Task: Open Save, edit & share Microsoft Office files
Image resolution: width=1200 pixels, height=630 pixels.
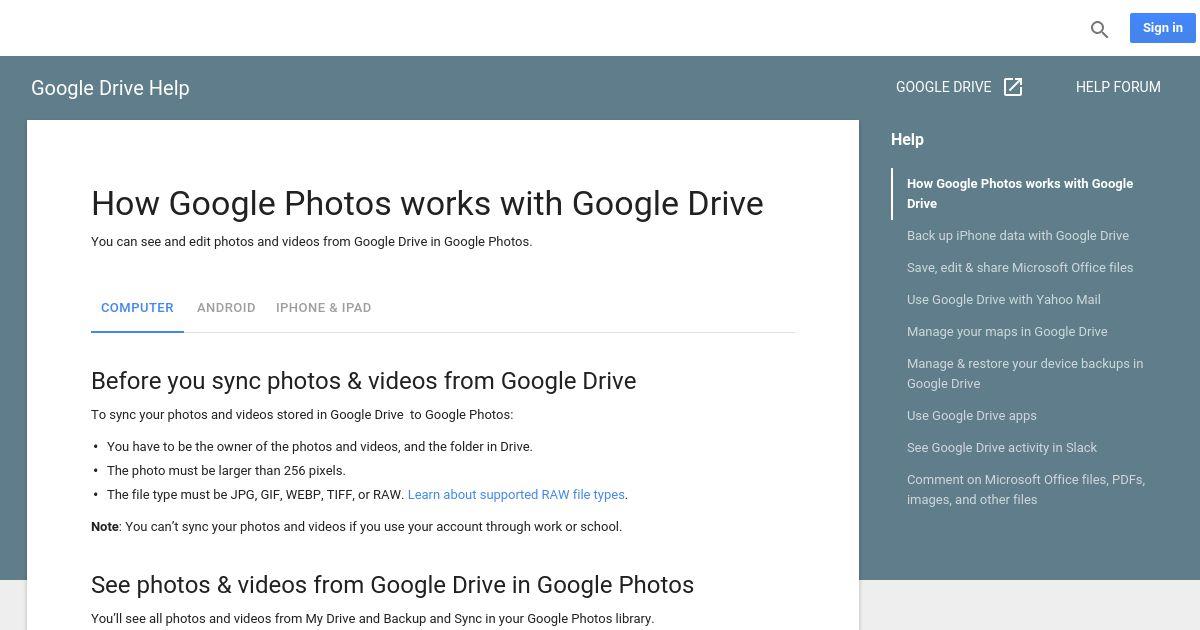Action: pos(1020,268)
